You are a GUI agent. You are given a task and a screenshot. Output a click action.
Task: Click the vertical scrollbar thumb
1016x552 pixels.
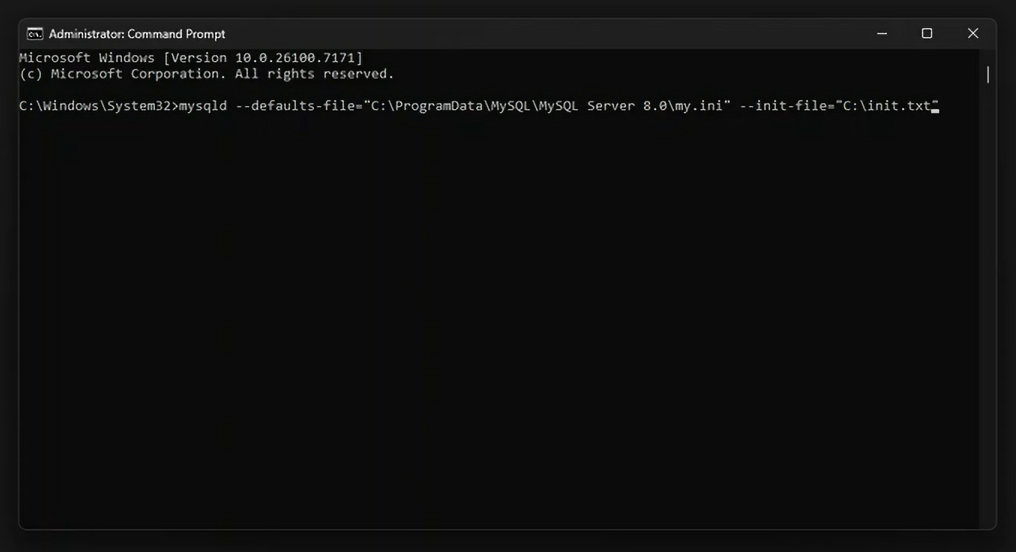click(988, 74)
